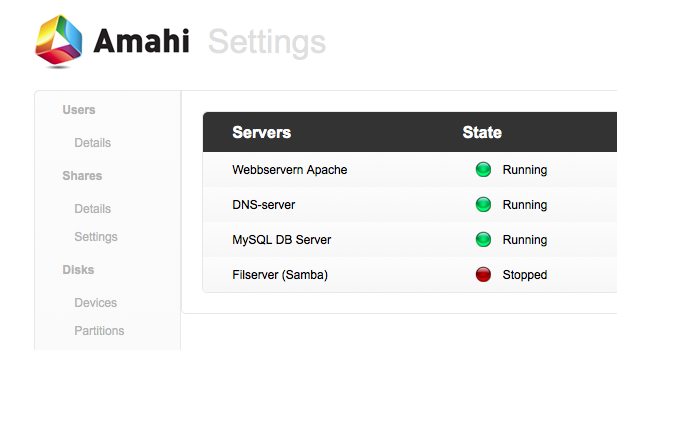Open the Users section in sidebar

[x=79, y=110]
